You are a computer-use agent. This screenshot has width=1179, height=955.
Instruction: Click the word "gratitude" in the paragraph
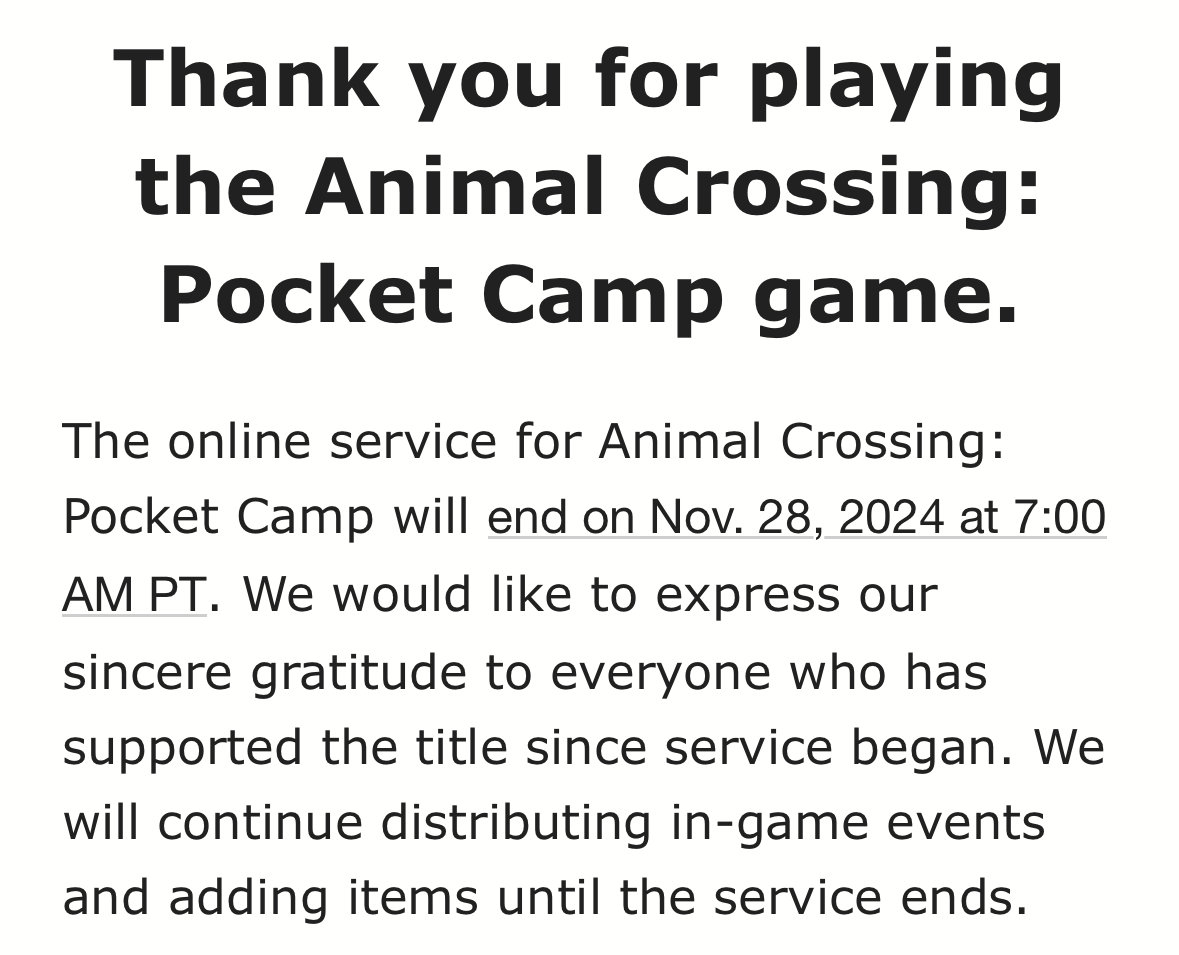[358, 671]
